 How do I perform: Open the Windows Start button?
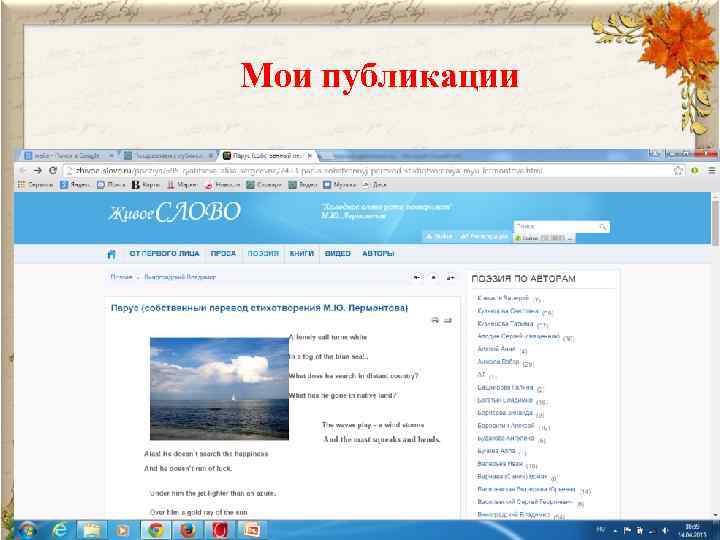point(28,530)
